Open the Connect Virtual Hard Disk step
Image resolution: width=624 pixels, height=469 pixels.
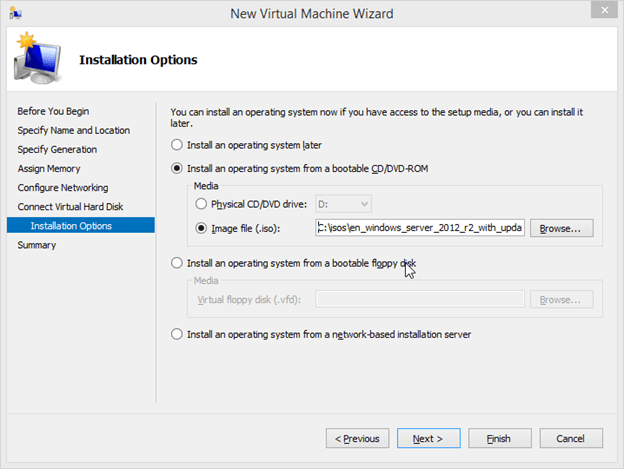pyautogui.click(x=70, y=206)
